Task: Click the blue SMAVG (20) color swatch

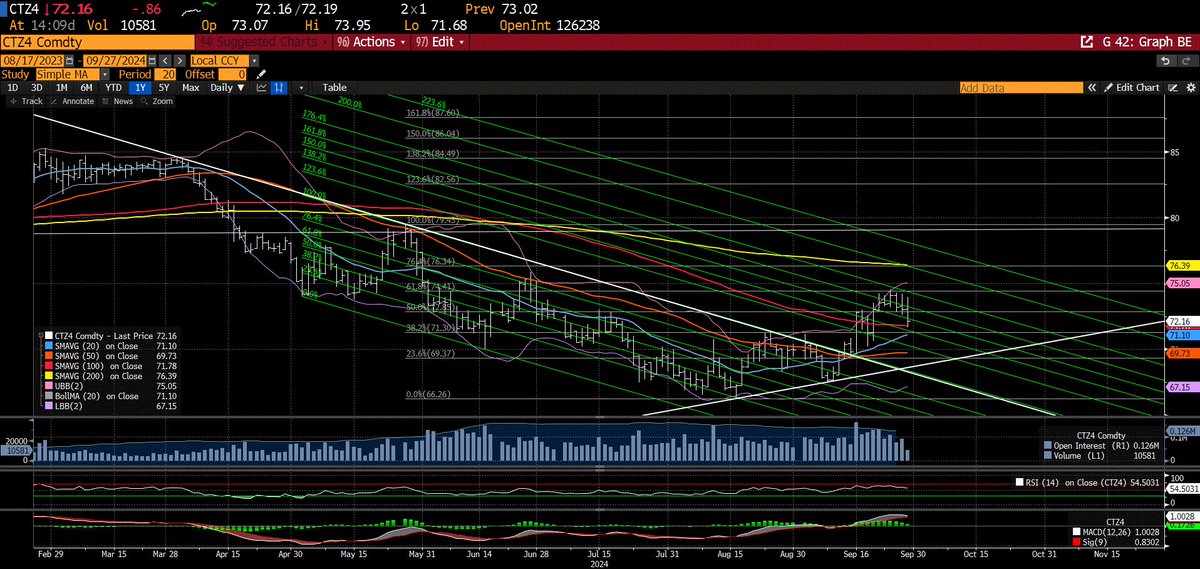Action: point(49,346)
